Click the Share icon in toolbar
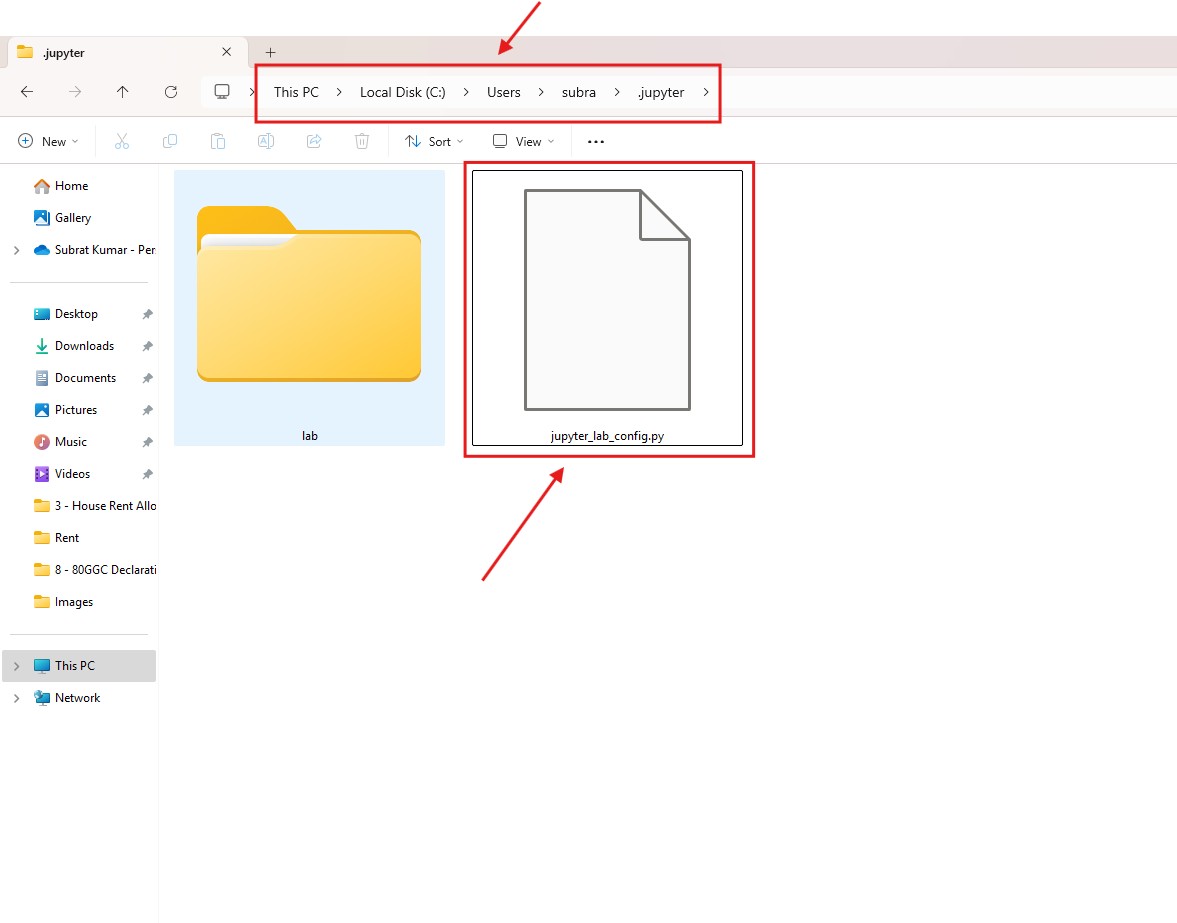This screenshot has width=1177, height=923. click(x=314, y=142)
